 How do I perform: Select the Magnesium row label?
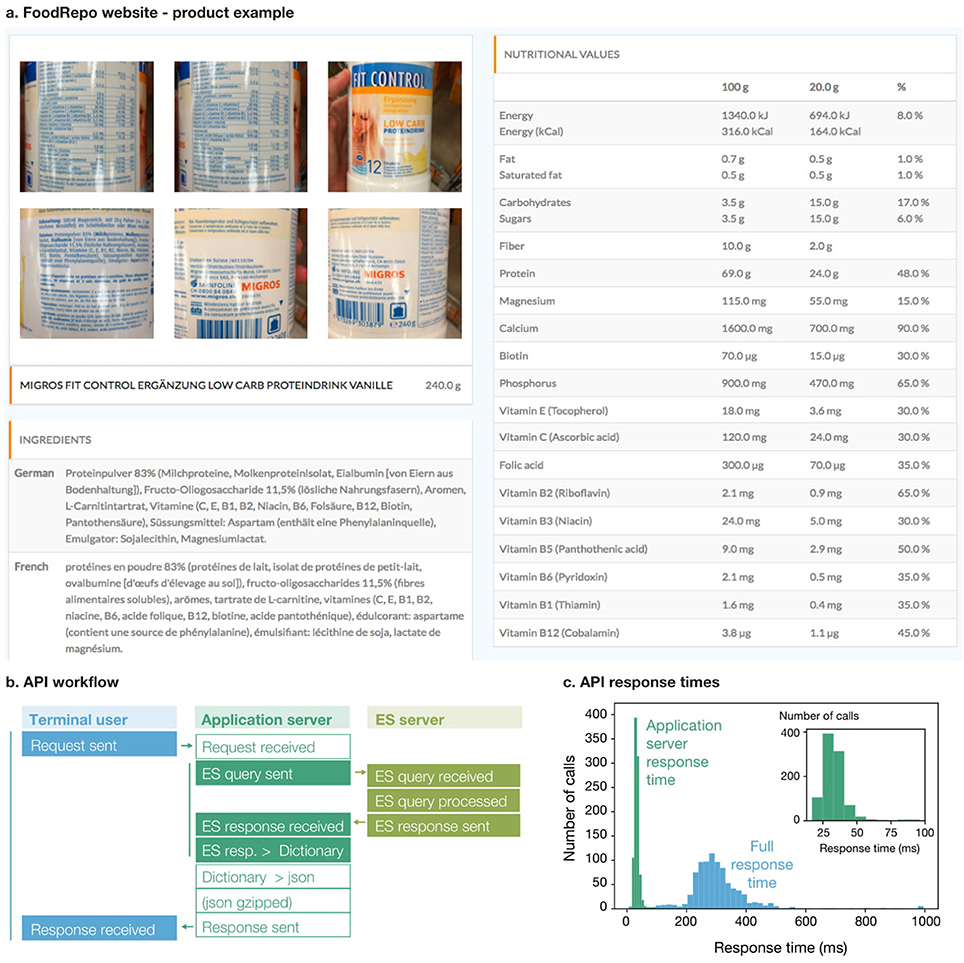point(527,301)
